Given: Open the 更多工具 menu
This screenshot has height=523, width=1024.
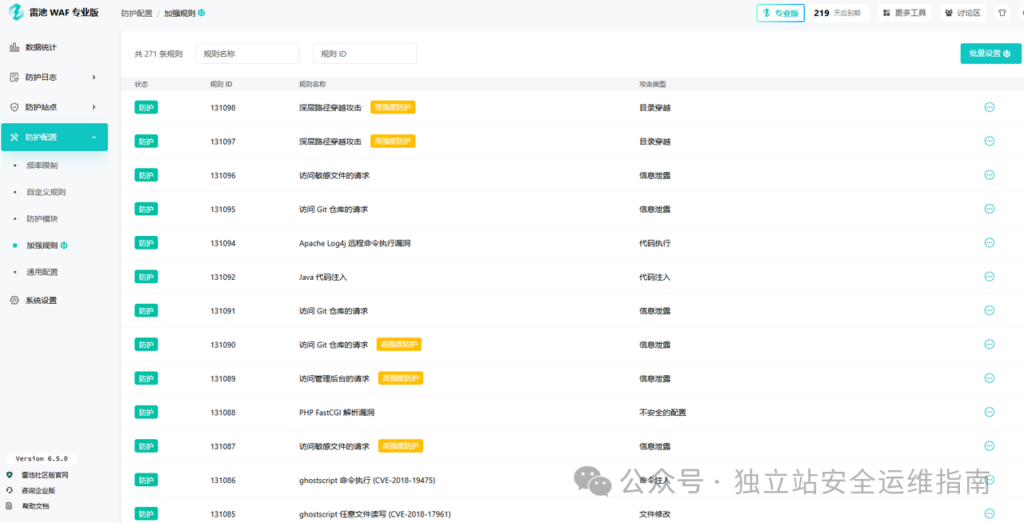Looking at the screenshot, I should coord(905,13).
